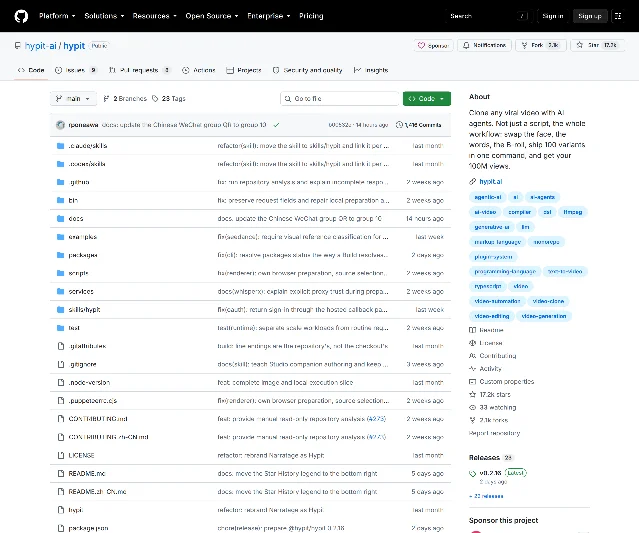Open the test folder
The image size is (639, 533).
(x=74, y=328)
